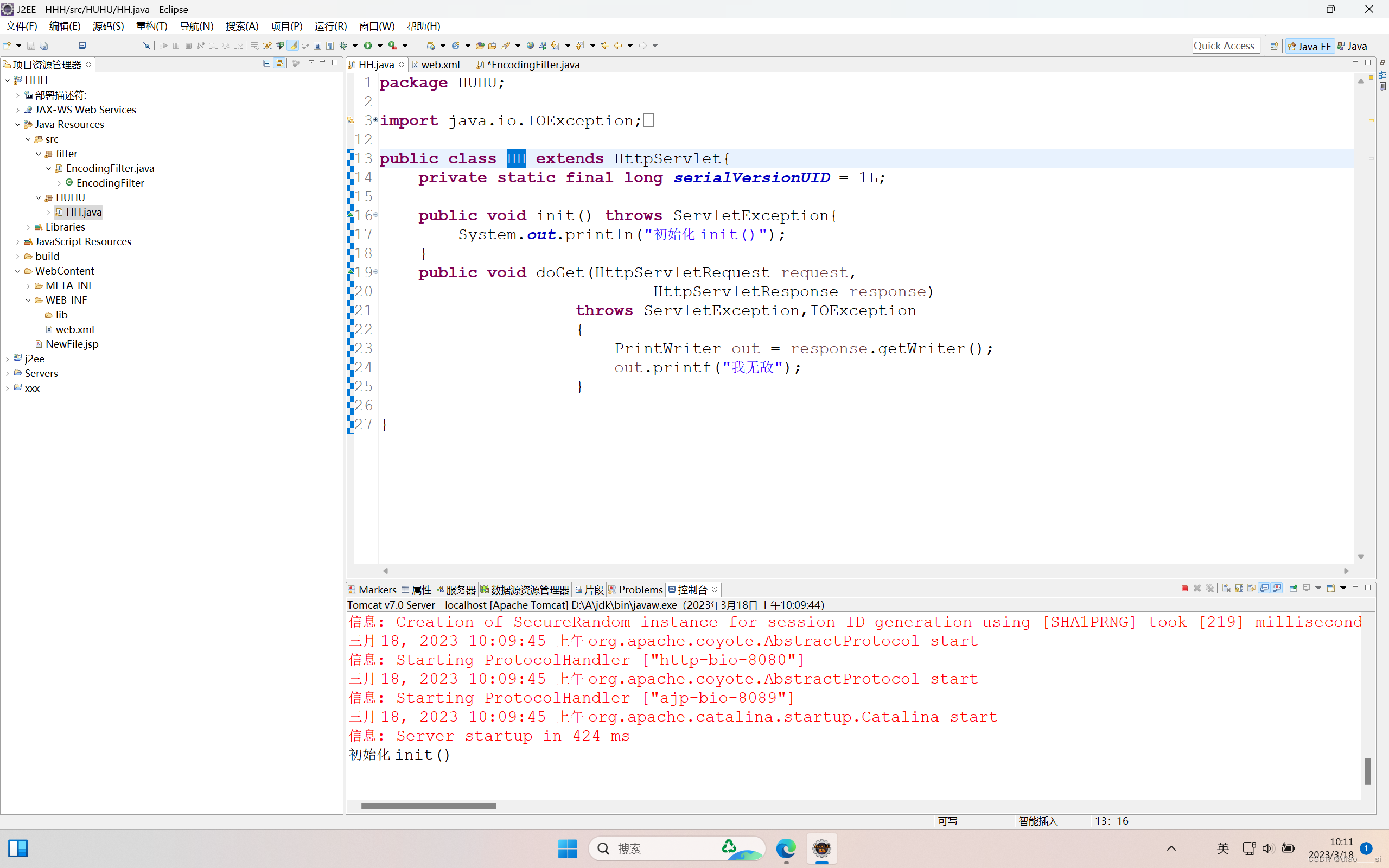Click the console horizontal scrollbar thumb

coord(428,806)
